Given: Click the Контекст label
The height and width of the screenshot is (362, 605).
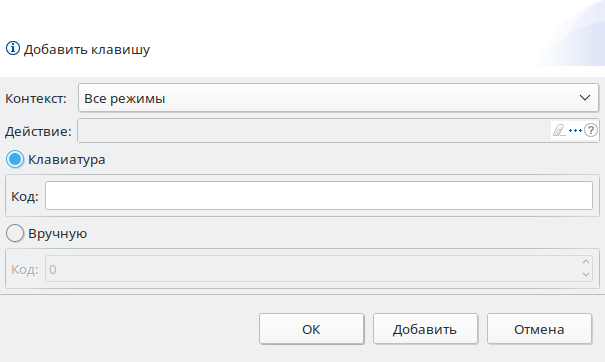Looking at the screenshot, I should click(x=36, y=98).
